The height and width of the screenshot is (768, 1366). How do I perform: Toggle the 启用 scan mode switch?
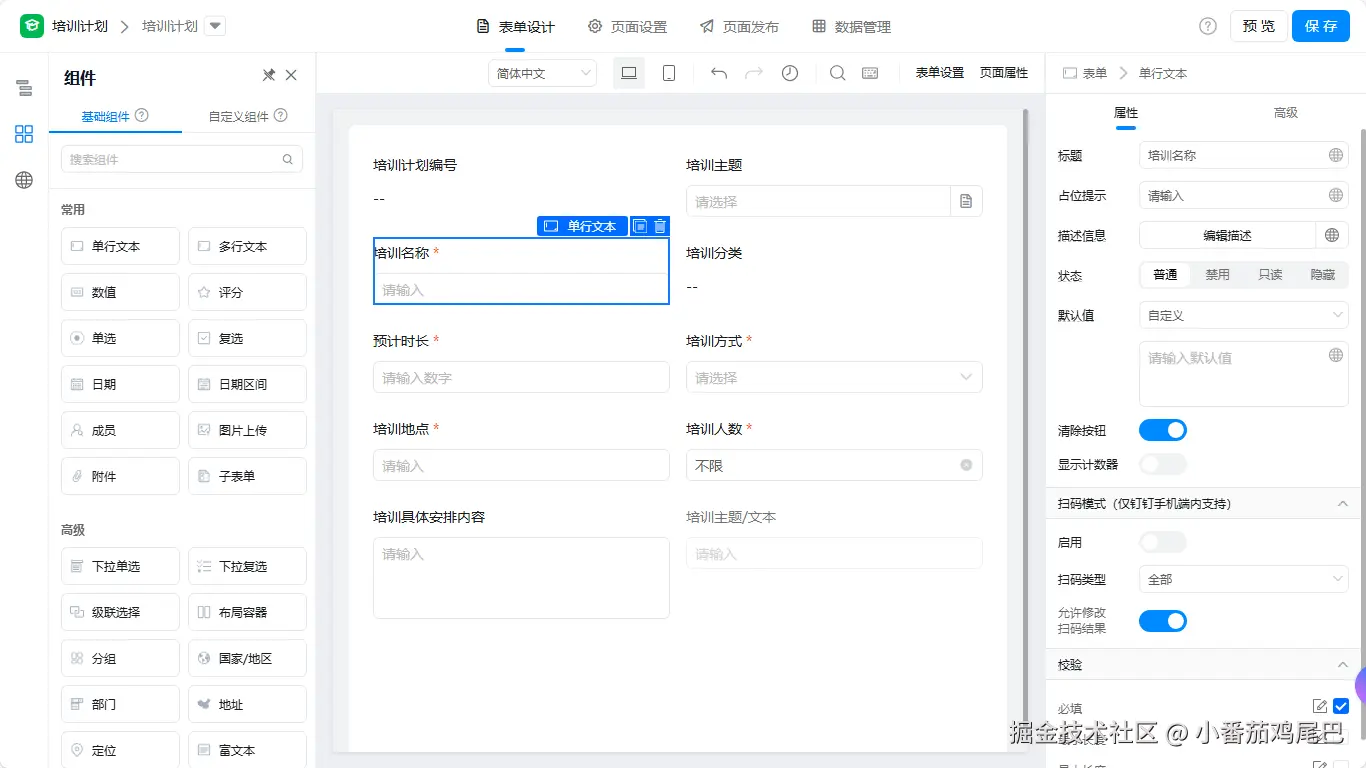pyautogui.click(x=1163, y=542)
